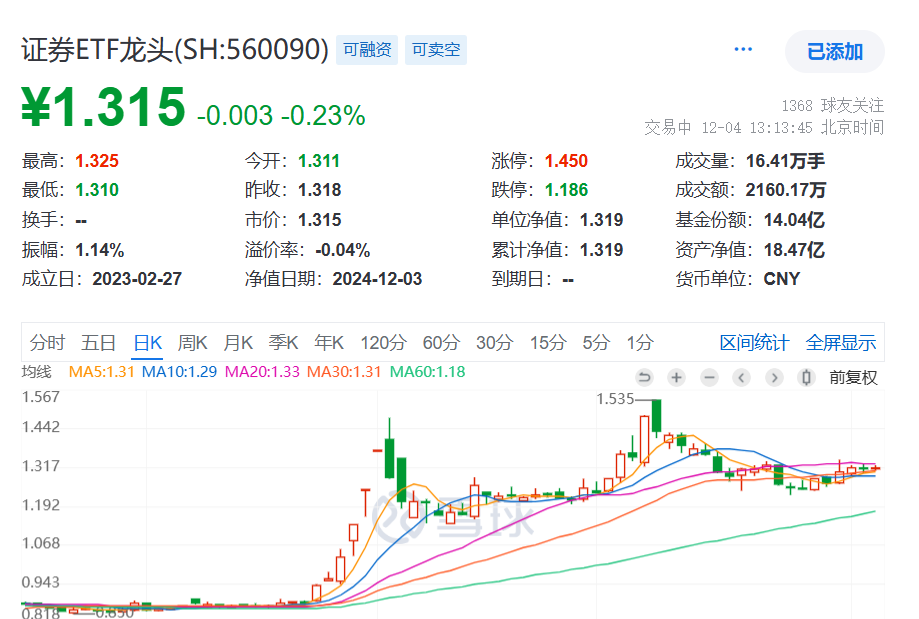919x619 pixels.
Task: Click the 跌停 value 1.186
Action: [566, 190]
